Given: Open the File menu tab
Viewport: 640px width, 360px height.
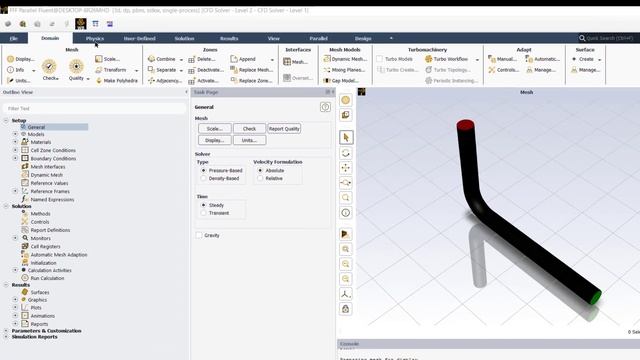Looking at the screenshot, I should pyautogui.click(x=13, y=38).
